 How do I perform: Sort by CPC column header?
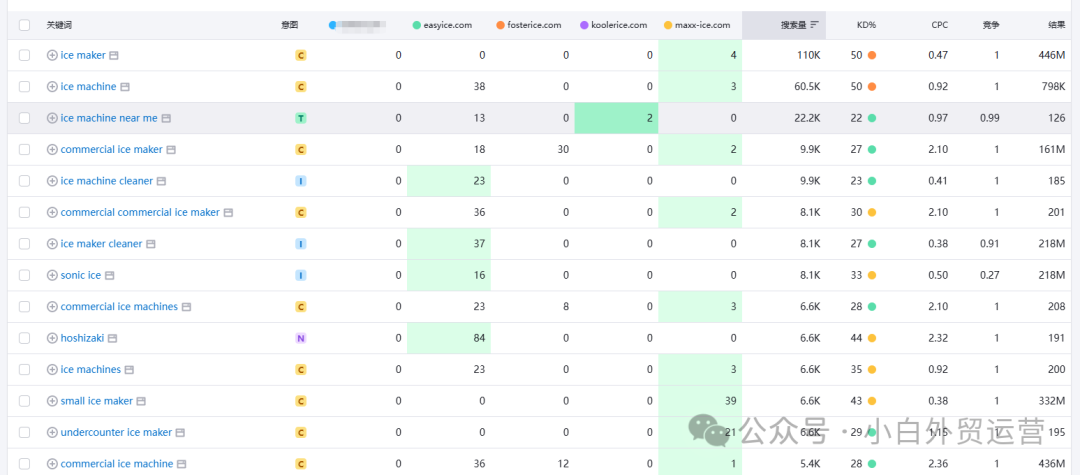click(939, 25)
